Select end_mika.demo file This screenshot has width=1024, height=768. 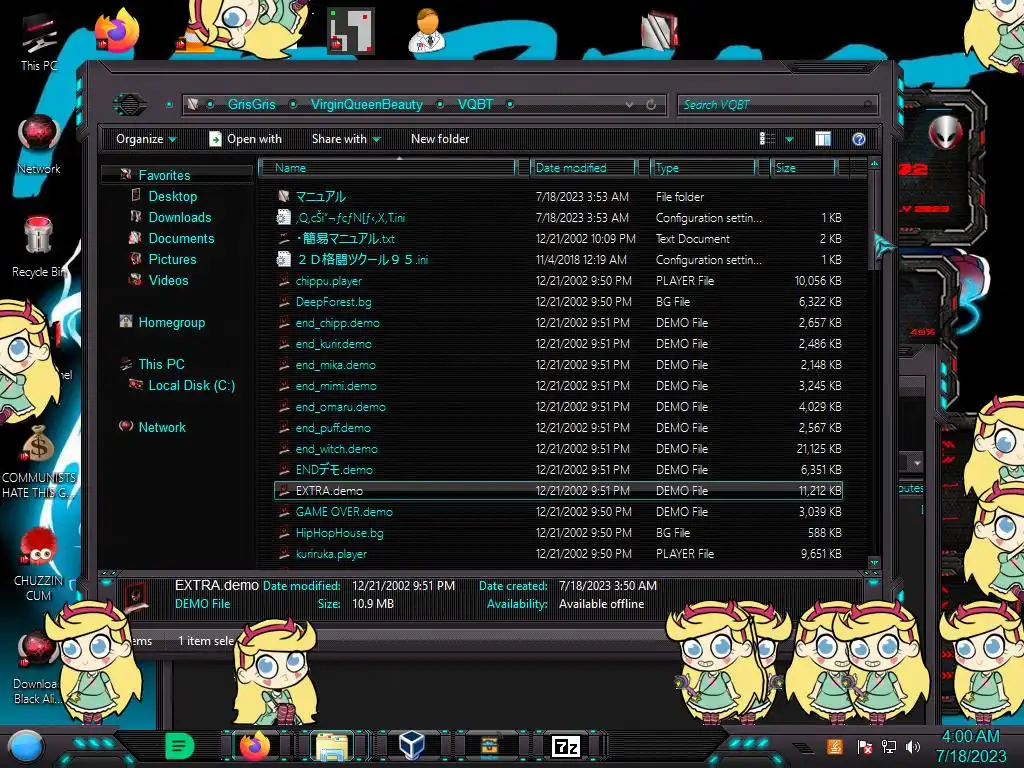(x=335, y=364)
